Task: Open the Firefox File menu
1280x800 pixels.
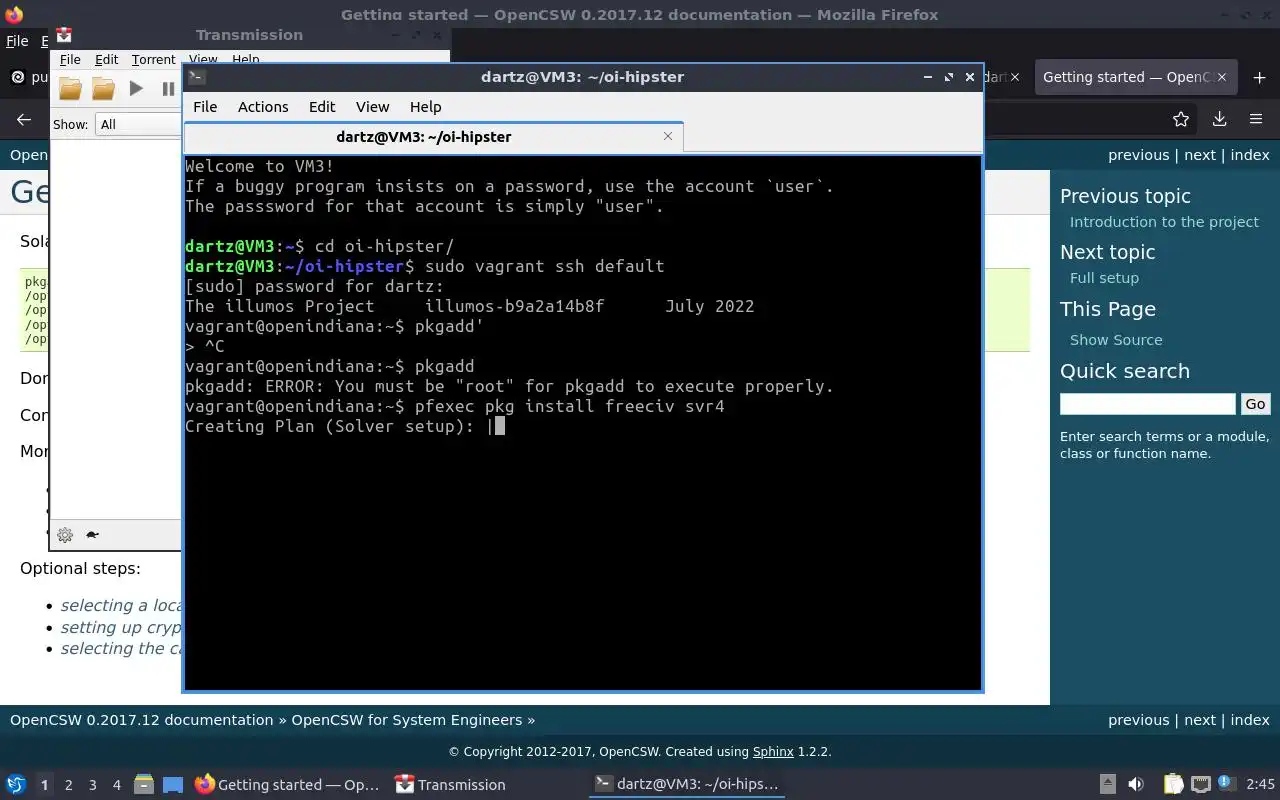Action: (x=17, y=41)
